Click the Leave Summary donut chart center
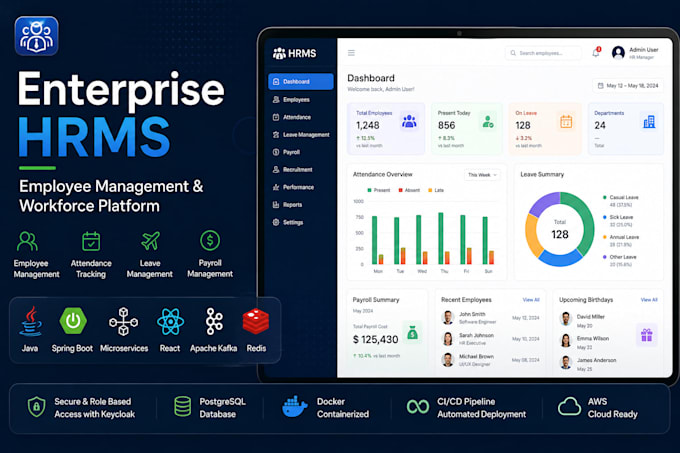 (x=559, y=229)
